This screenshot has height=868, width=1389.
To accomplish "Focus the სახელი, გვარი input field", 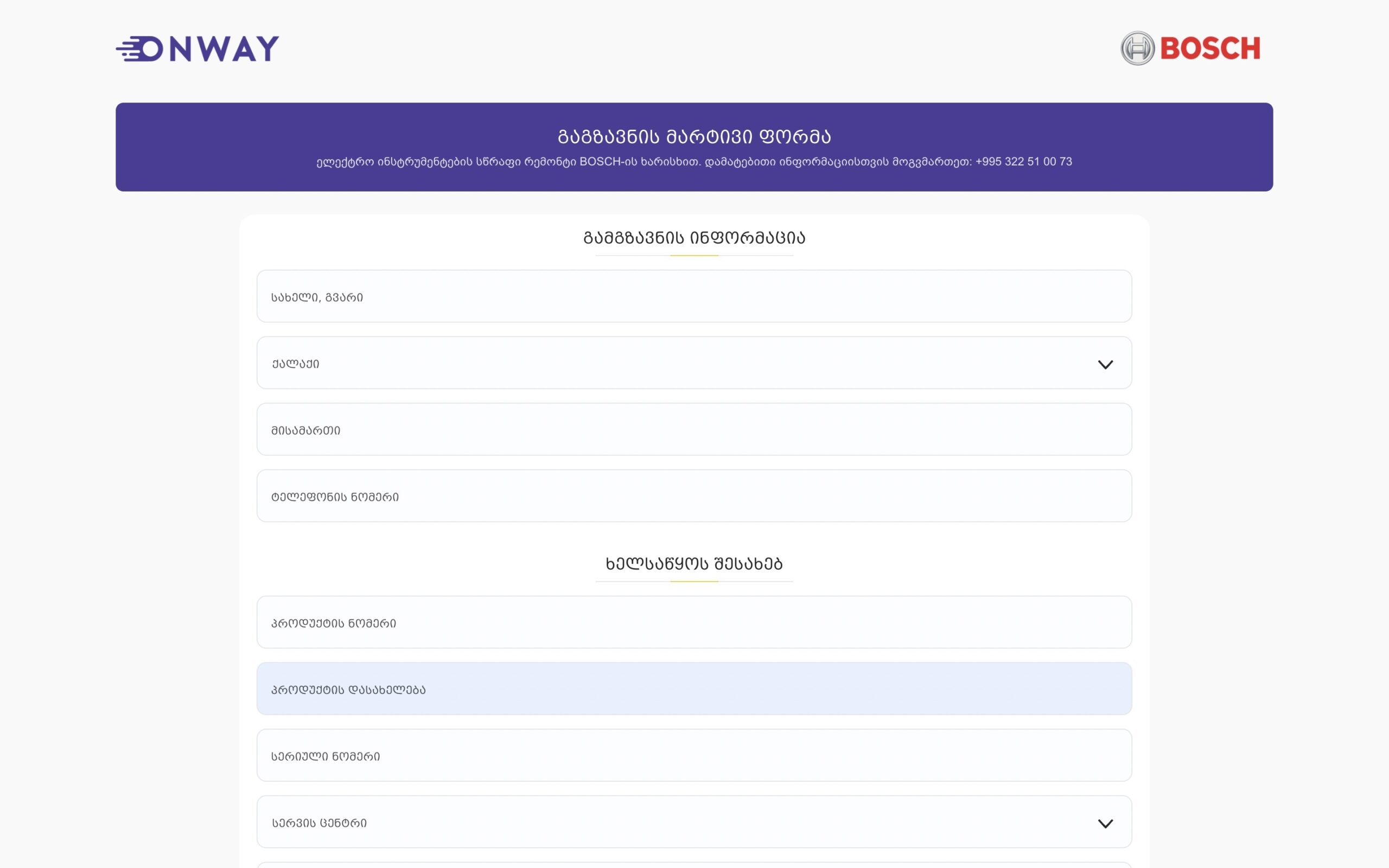I will click(694, 296).
